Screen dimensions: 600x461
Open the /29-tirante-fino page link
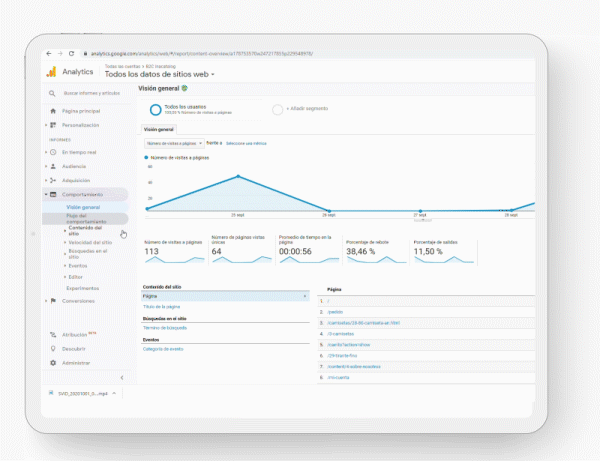tap(342, 356)
